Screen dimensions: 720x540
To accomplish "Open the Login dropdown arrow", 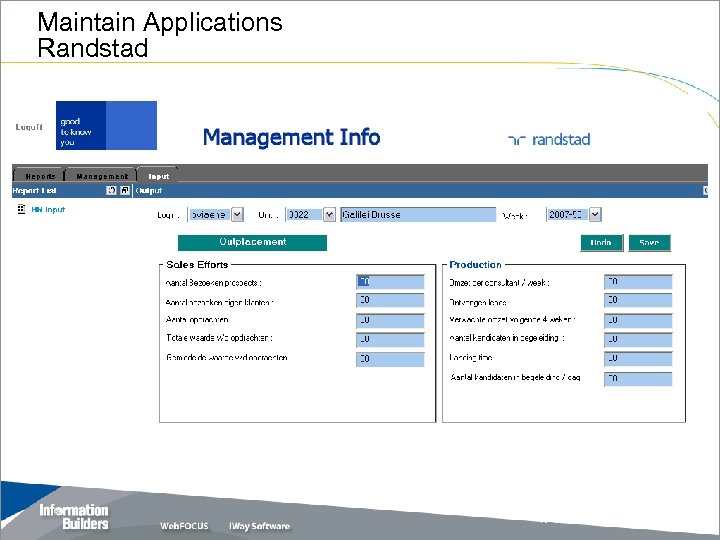I will coord(237,214).
